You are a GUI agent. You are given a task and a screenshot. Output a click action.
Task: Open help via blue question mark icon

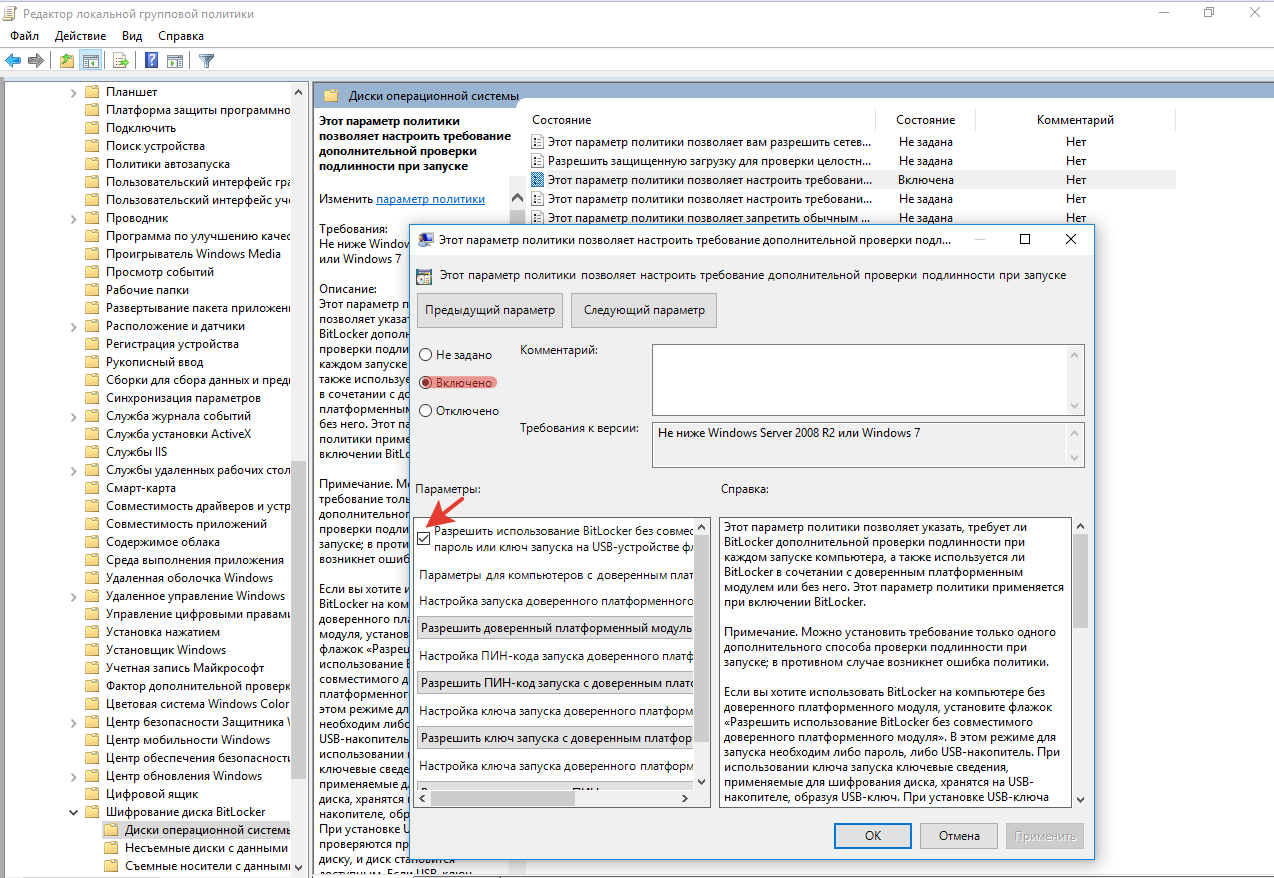click(152, 60)
